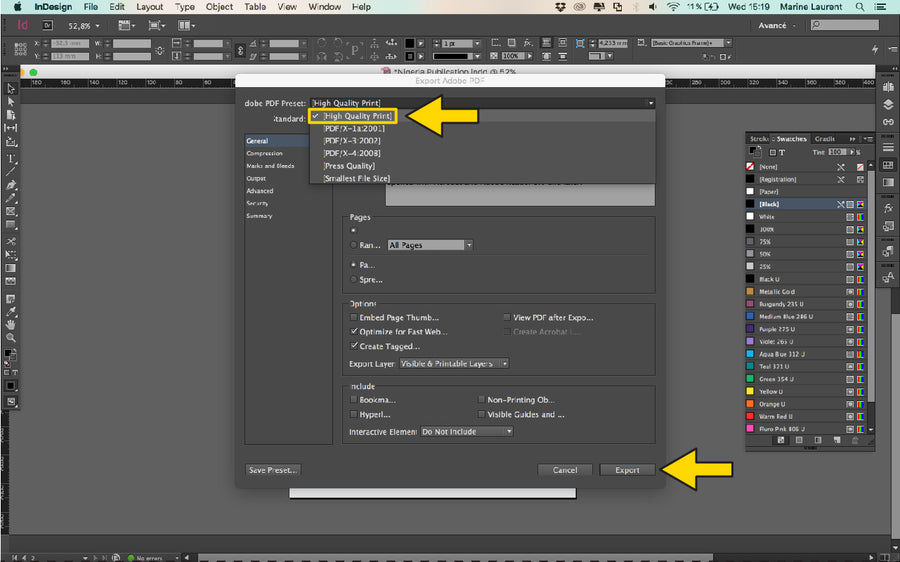
Task: Open the Pages panel icon in dock
Action: point(888,87)
